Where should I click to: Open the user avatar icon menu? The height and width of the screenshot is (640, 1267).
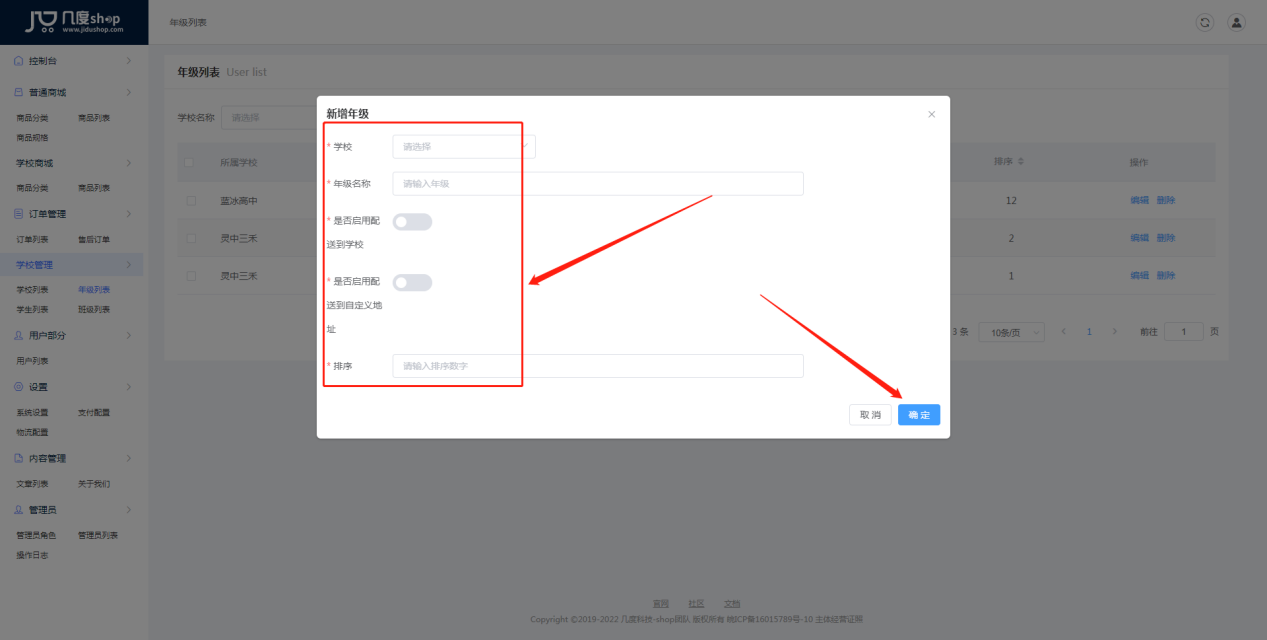tap(1236, 22)
